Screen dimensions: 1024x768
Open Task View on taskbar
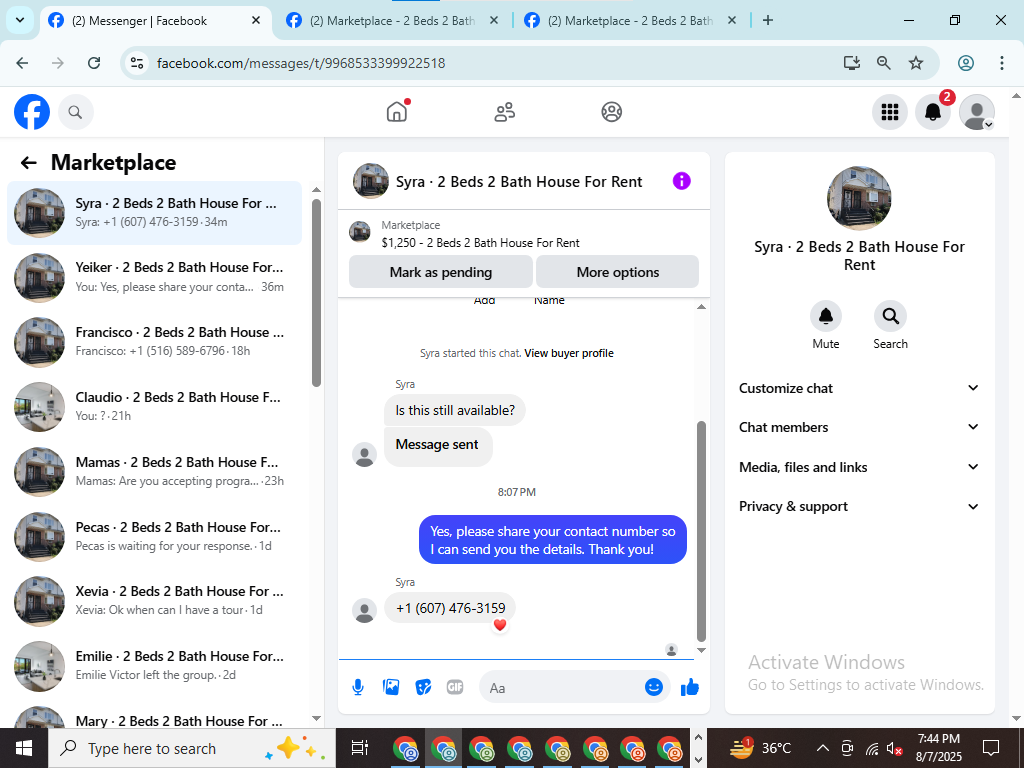point(359,748)
